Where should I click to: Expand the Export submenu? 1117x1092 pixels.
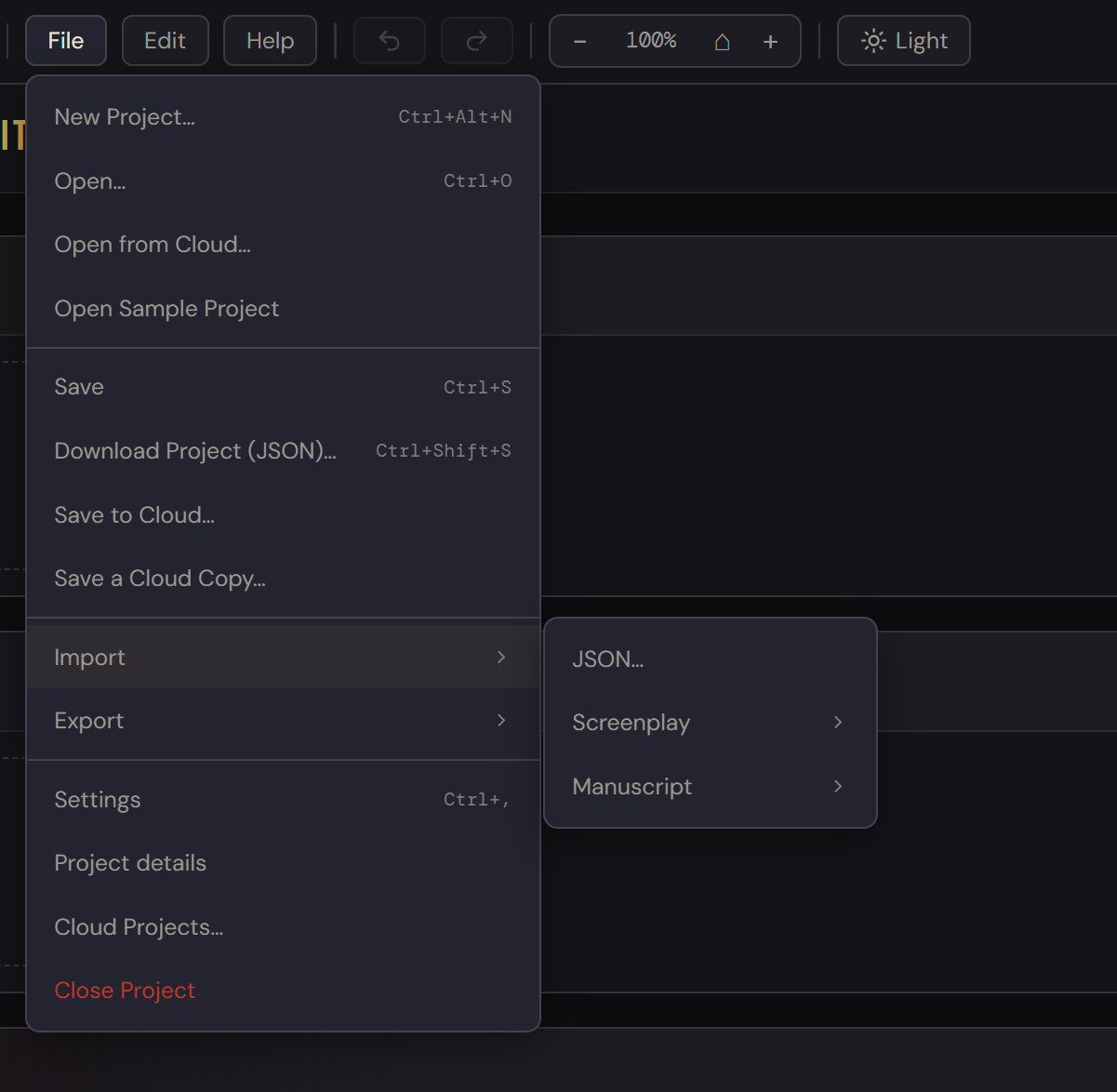(284, 721)
